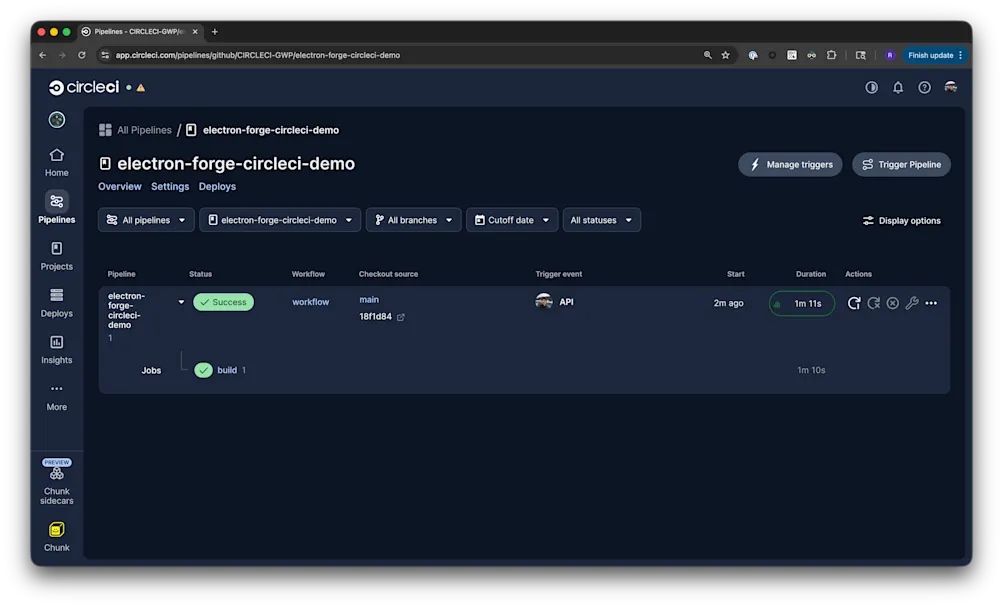Close the Pipelines browser tab
The width and height of the screenshot is (1003, 607).
(195, 31)
